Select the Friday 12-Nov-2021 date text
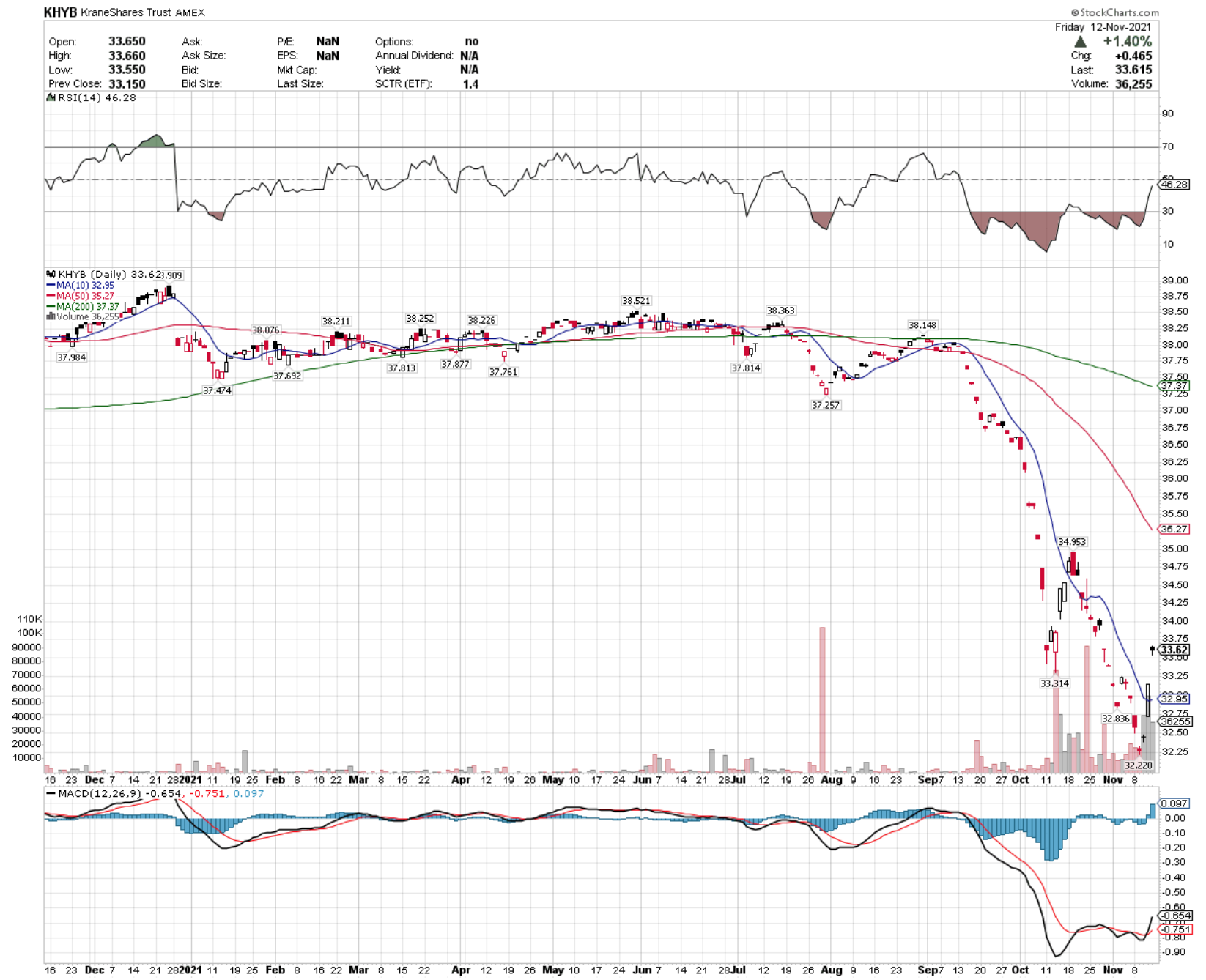This screenshot has width=1206, height=980. 1103,27
